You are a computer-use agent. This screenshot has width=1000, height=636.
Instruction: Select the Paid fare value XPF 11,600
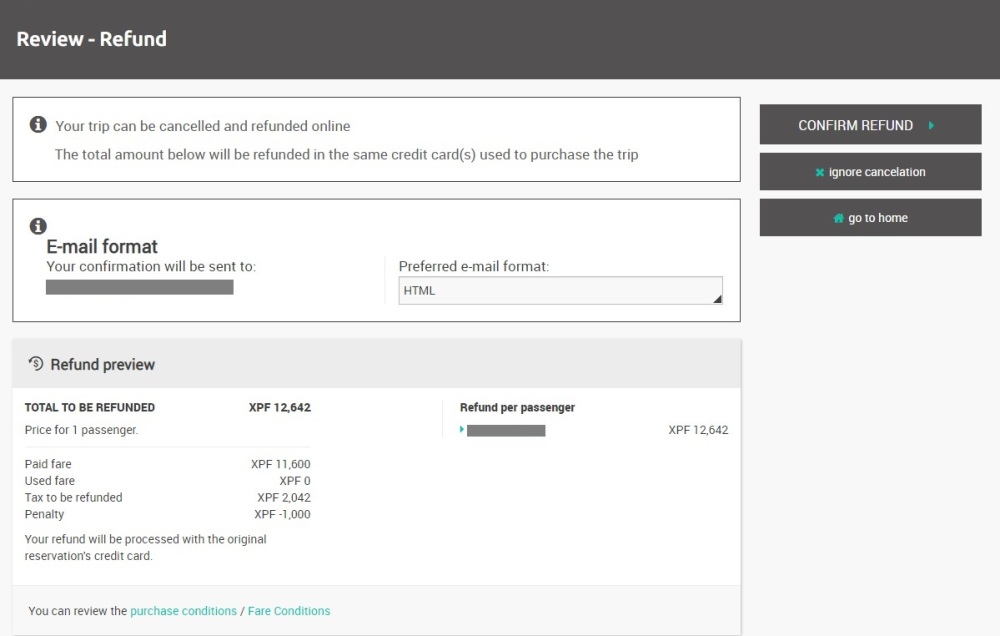pyautogui.click(x=281, y=464)
